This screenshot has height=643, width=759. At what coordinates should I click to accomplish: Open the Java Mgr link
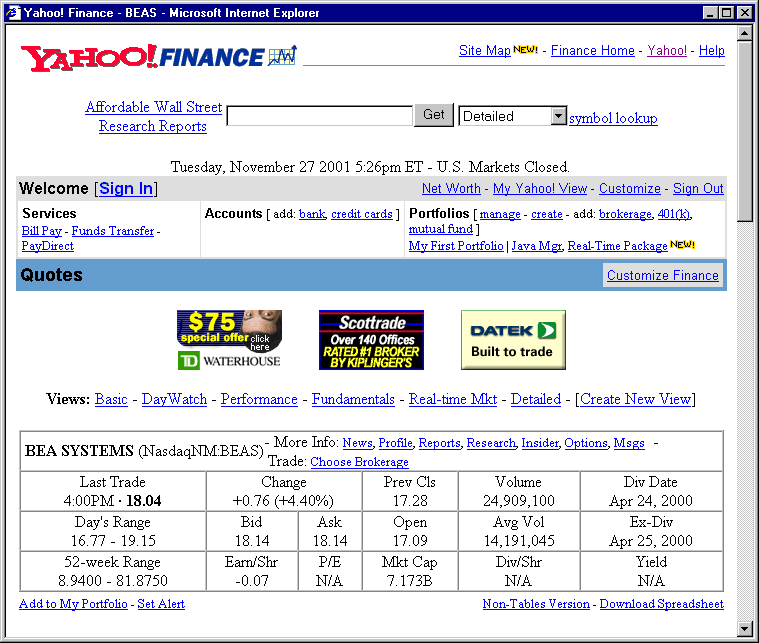click(x=536, y=246)
